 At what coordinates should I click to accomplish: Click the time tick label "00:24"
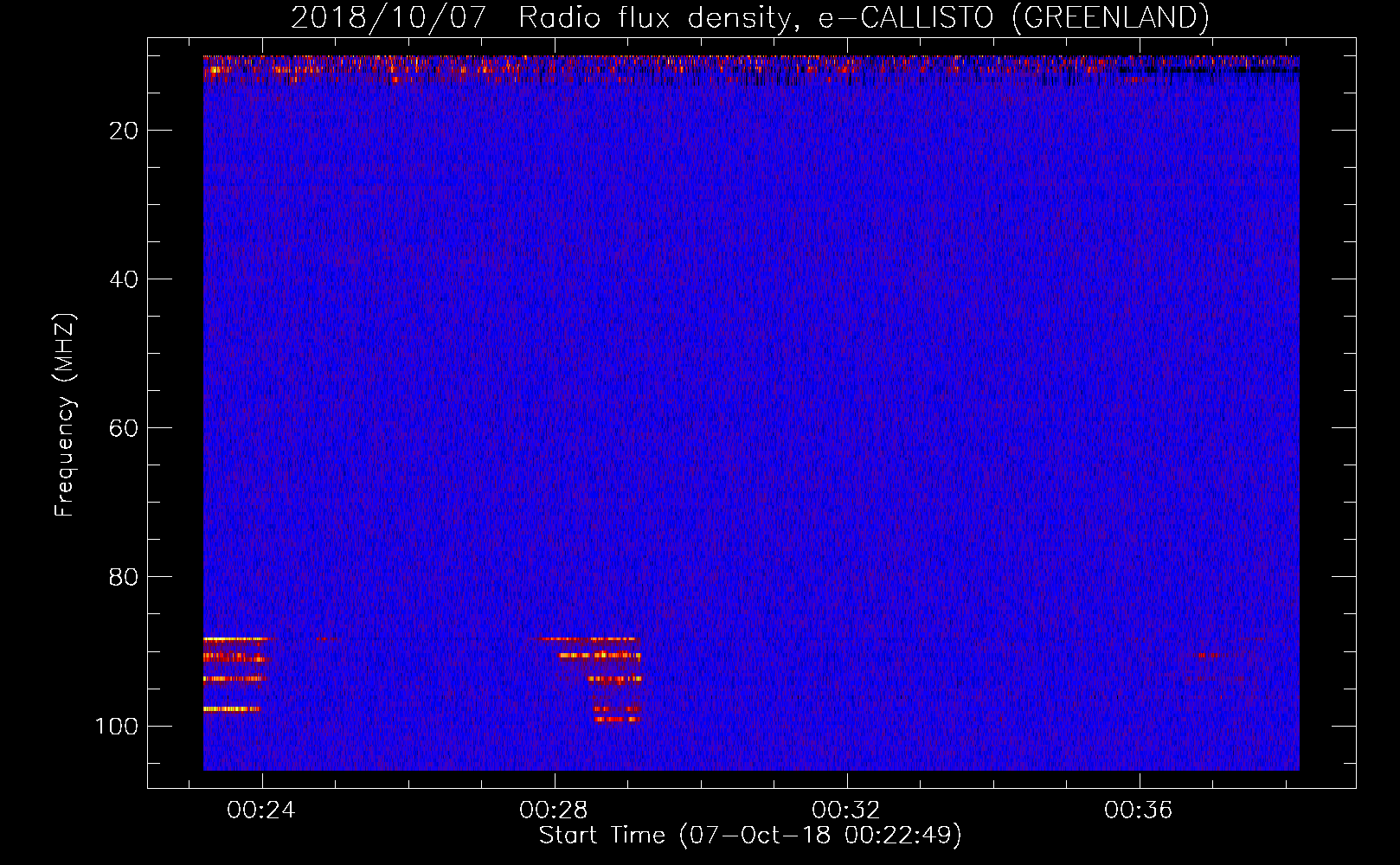click(261, 810)
